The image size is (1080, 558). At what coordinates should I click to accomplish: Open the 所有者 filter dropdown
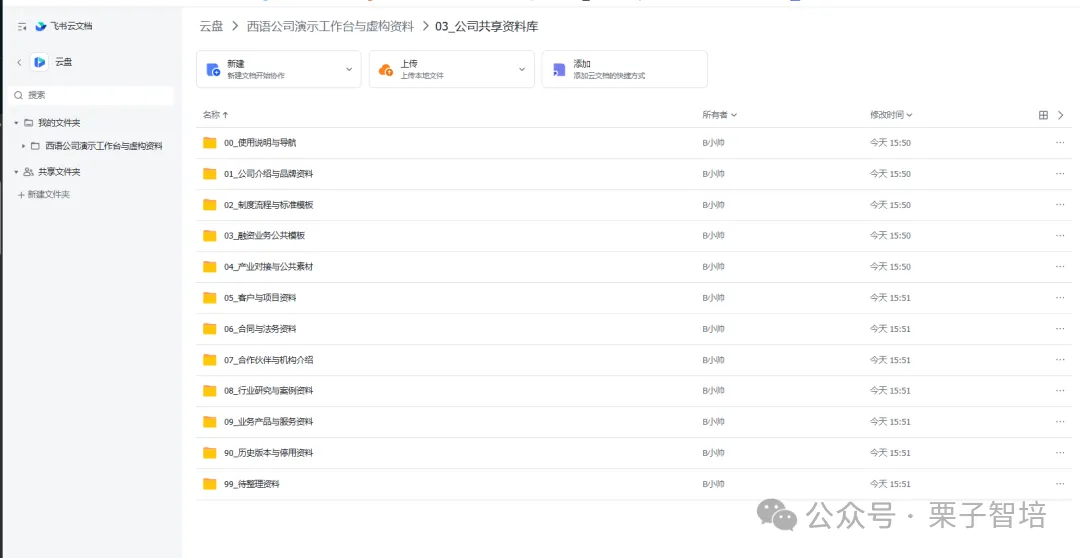coord(720,115)
